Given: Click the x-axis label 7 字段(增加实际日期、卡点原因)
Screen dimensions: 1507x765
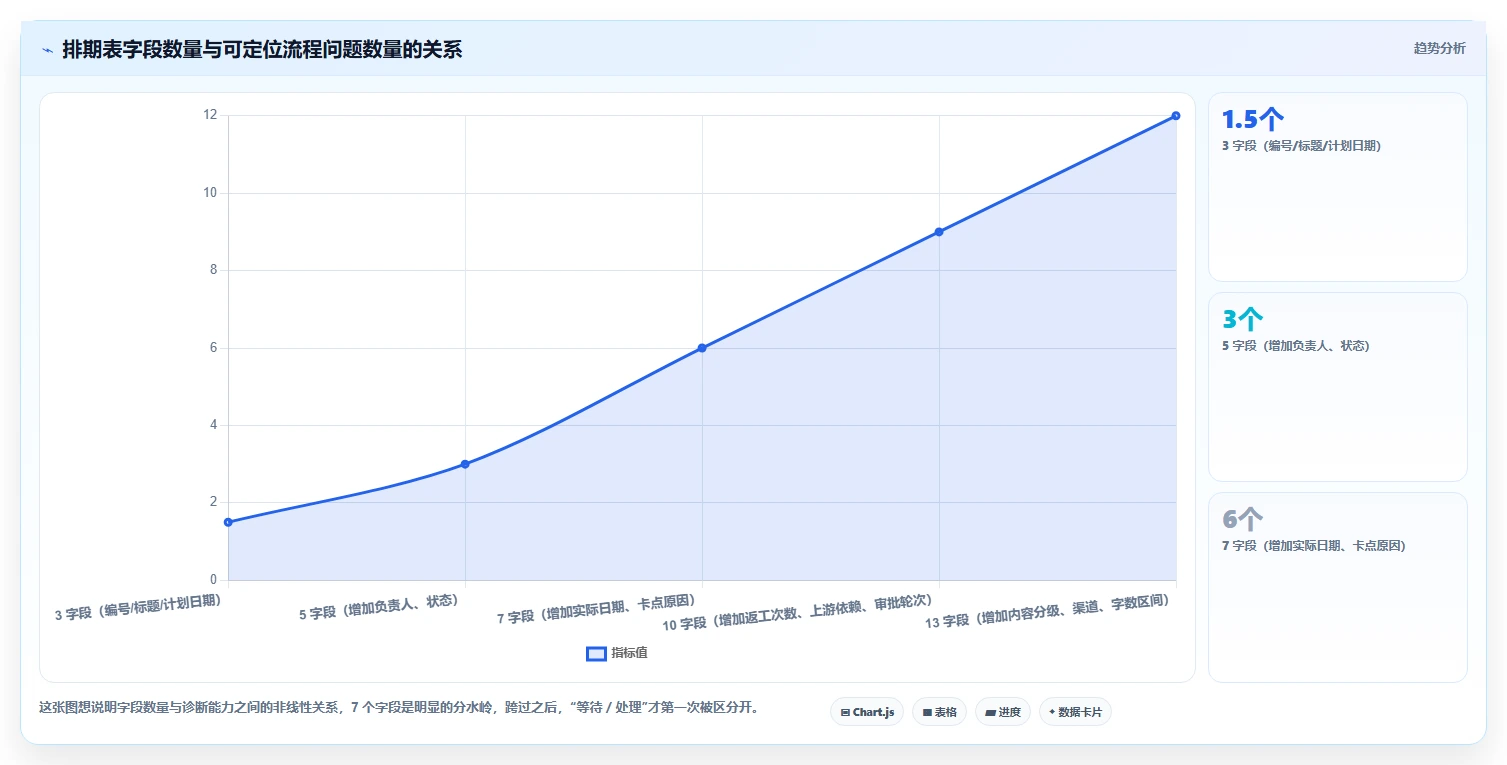Looking at the screenshot, I should tap(596, 609).
